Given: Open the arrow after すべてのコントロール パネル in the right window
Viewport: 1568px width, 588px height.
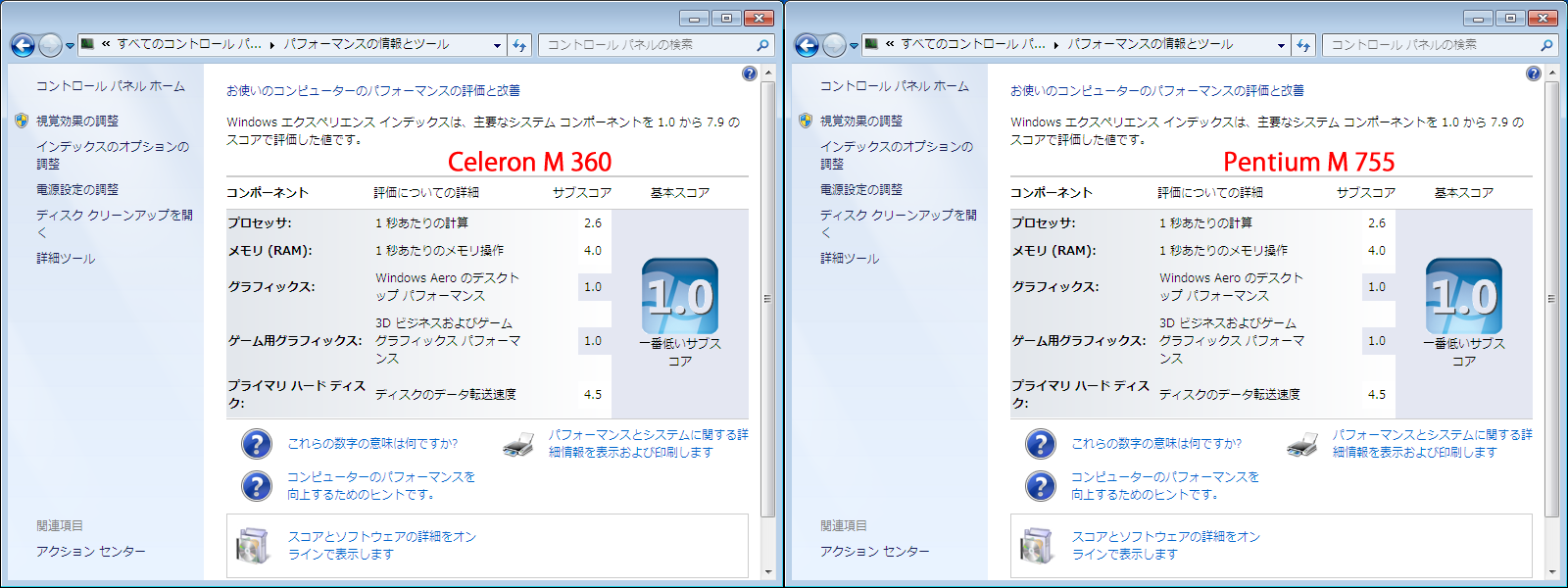Looking at the screenshot, I should point(1056,45).
